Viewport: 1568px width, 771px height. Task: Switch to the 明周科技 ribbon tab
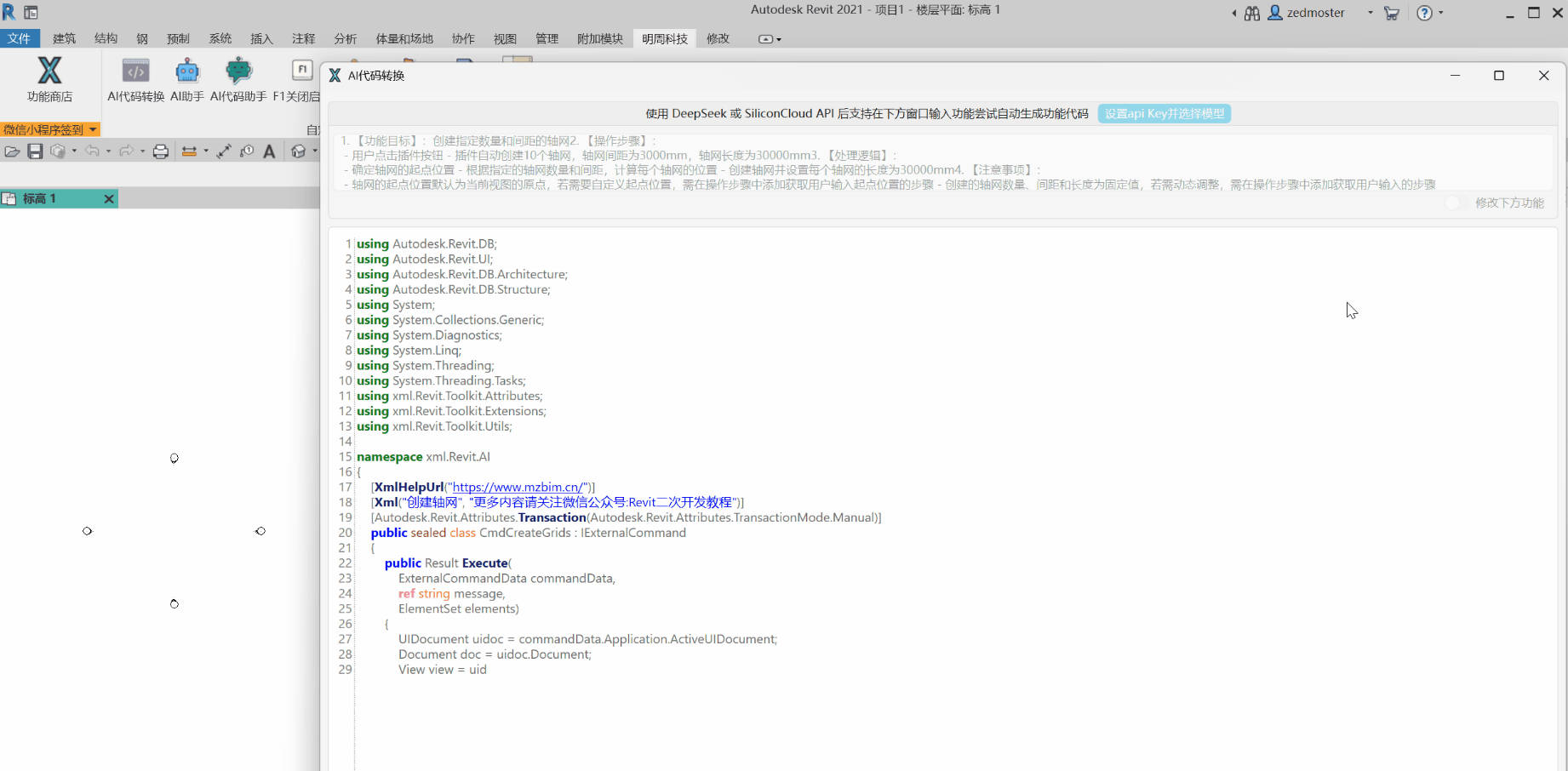664,38
